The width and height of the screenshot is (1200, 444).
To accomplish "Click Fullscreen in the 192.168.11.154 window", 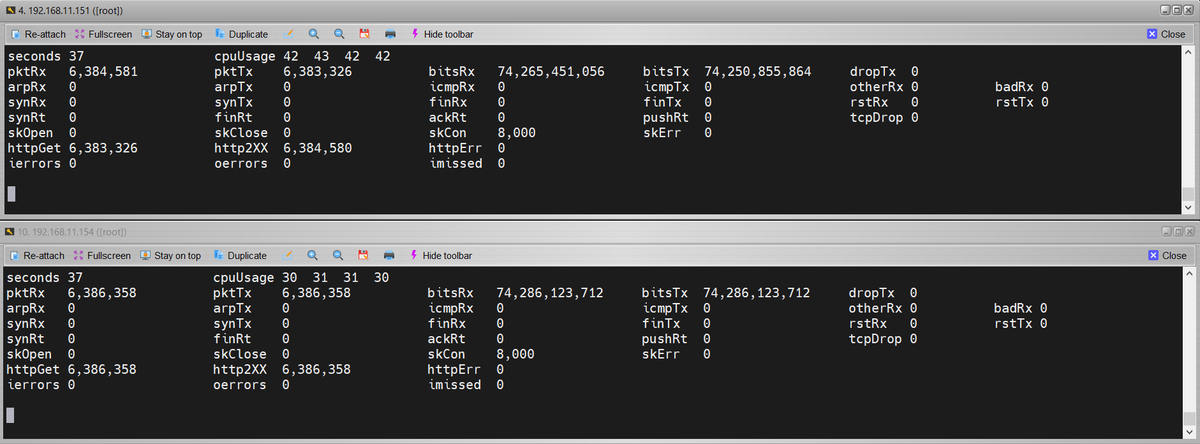I will 104,255.
